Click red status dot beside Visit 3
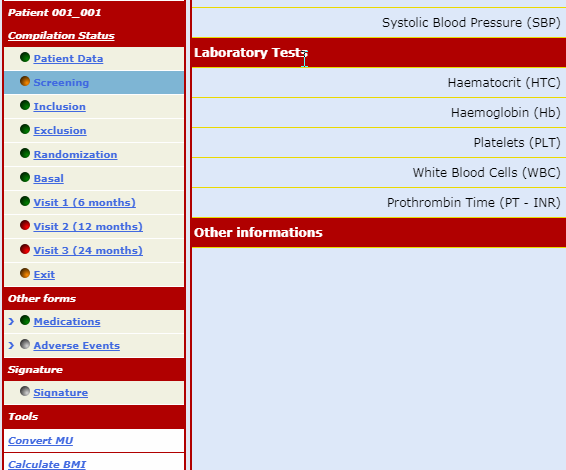The image size is (566, 470). (25, 249)
